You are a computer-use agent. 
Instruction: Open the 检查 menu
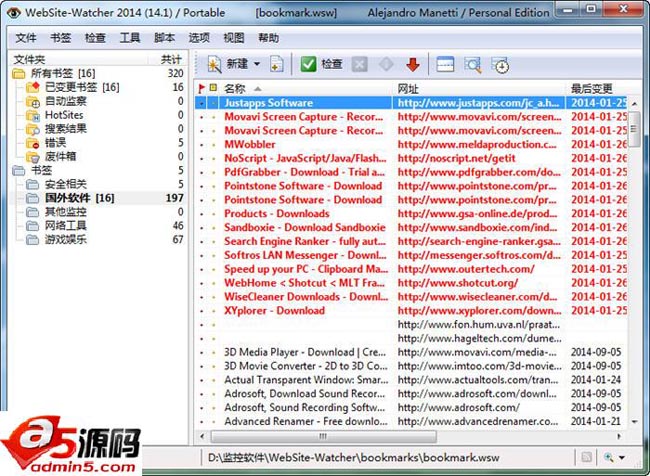pyautogui.click(x=95, y=38)
